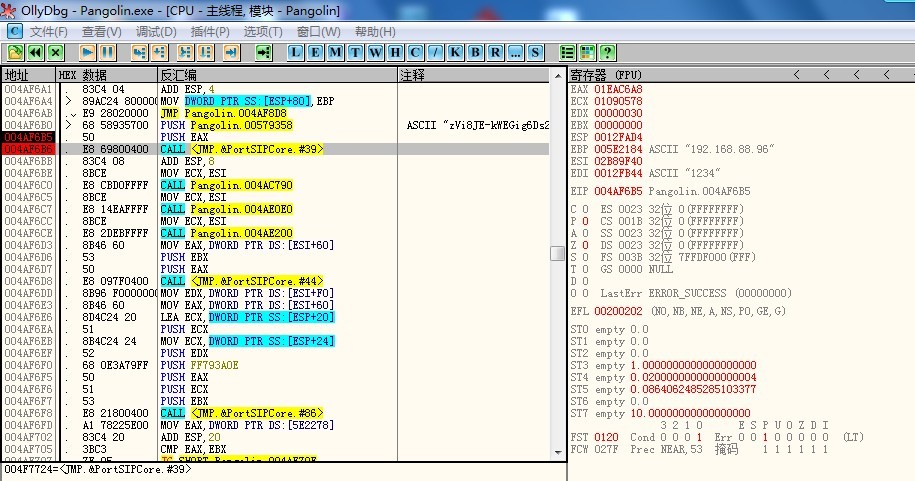Toggle the D flag value
Image resolution: width=915 pixels, height=481 pixels.
click(x=585, y=281)
